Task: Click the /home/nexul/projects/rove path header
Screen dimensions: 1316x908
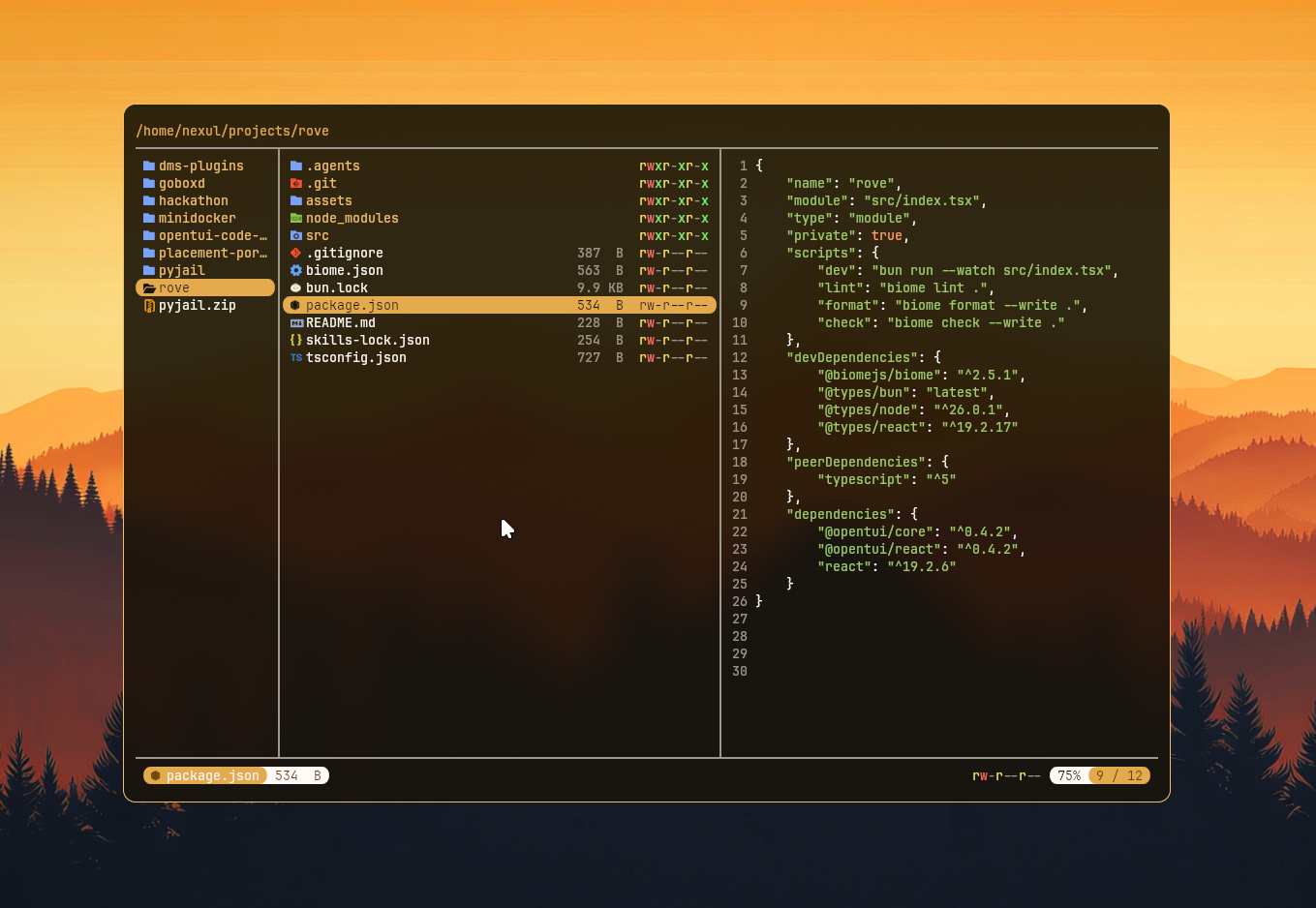Action: 232,131
